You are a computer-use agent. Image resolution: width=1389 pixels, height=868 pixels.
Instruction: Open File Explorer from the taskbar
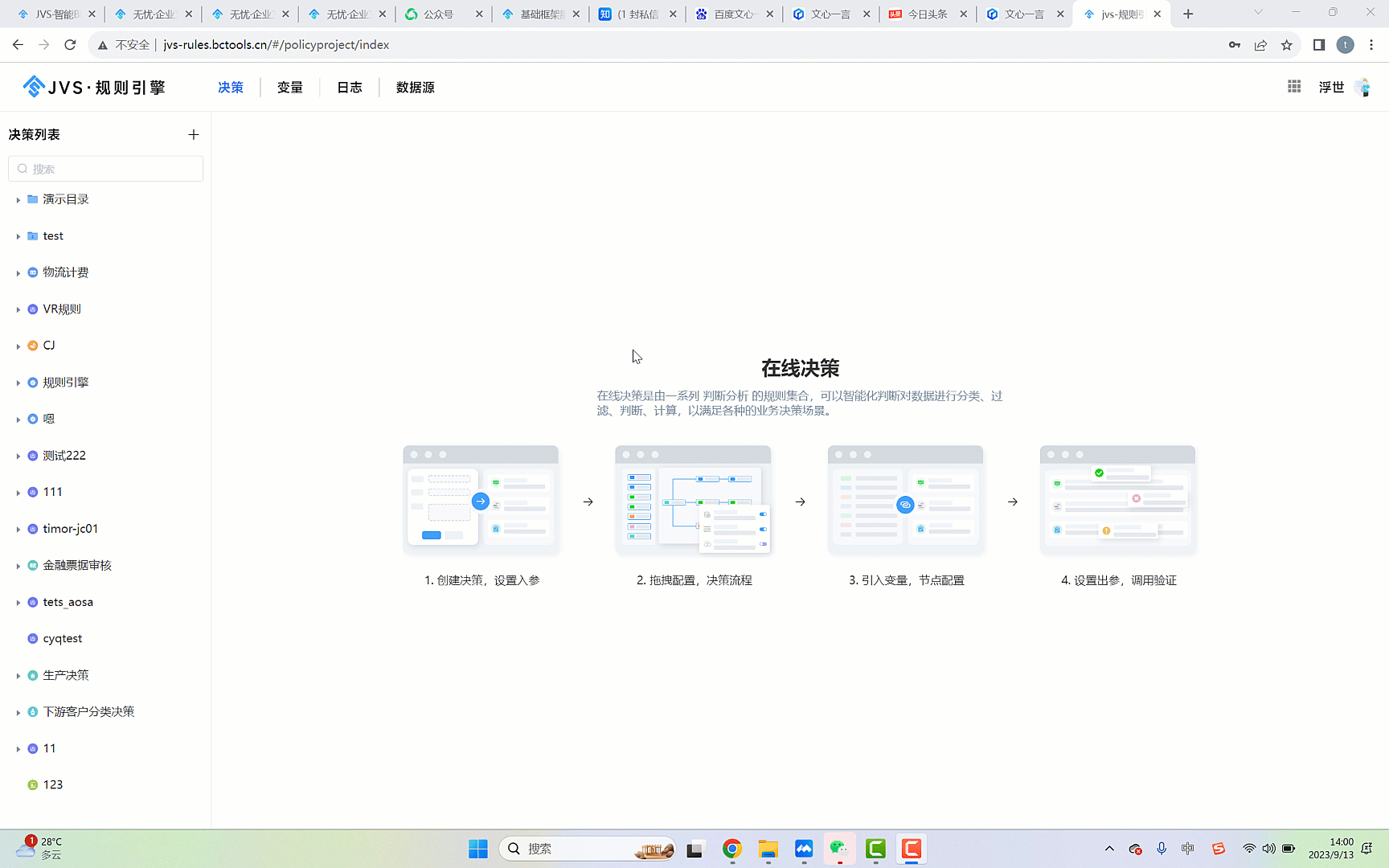pos(768,849)
